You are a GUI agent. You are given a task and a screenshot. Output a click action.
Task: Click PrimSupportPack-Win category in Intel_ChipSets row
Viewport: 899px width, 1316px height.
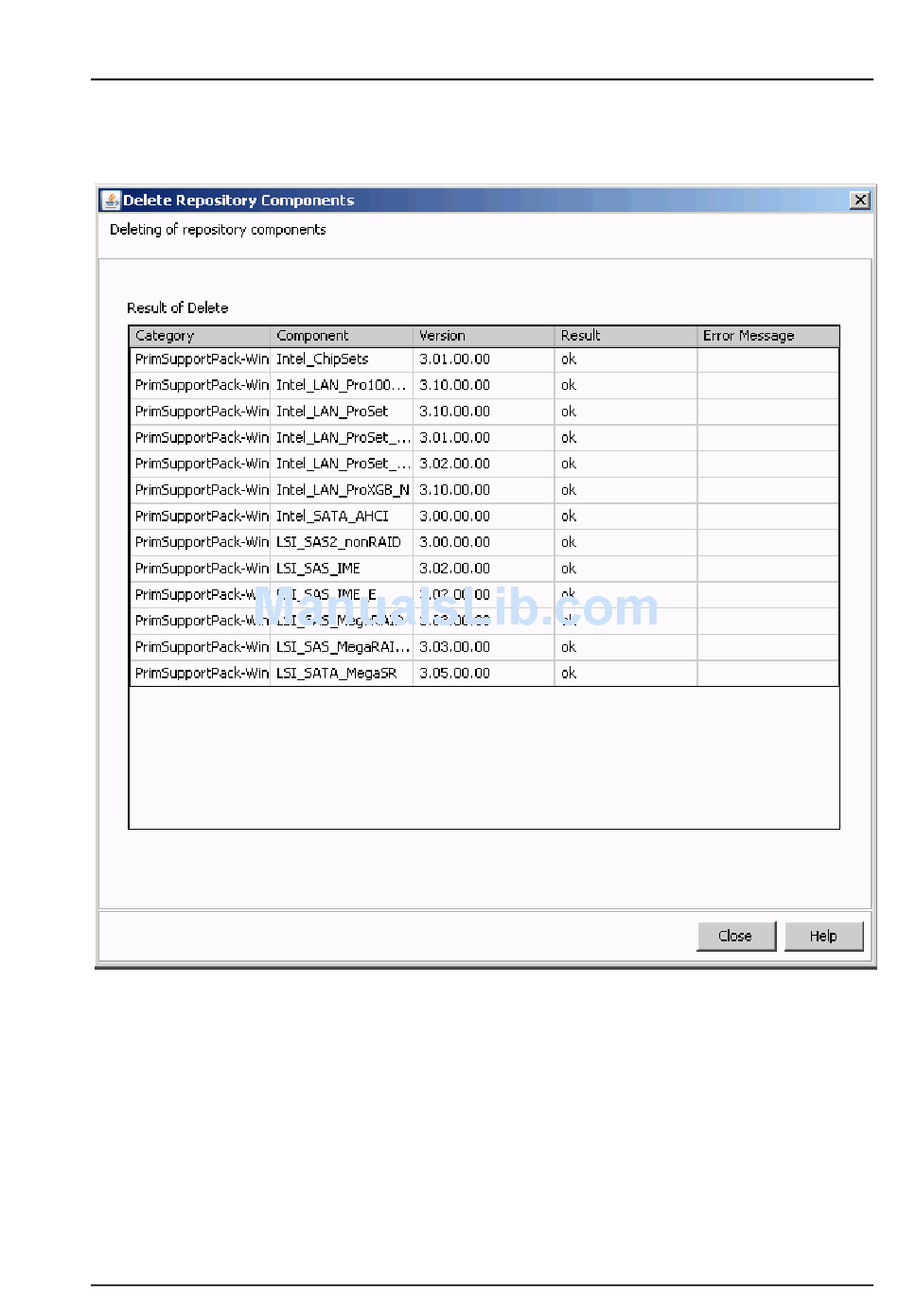tap(200, 360)
